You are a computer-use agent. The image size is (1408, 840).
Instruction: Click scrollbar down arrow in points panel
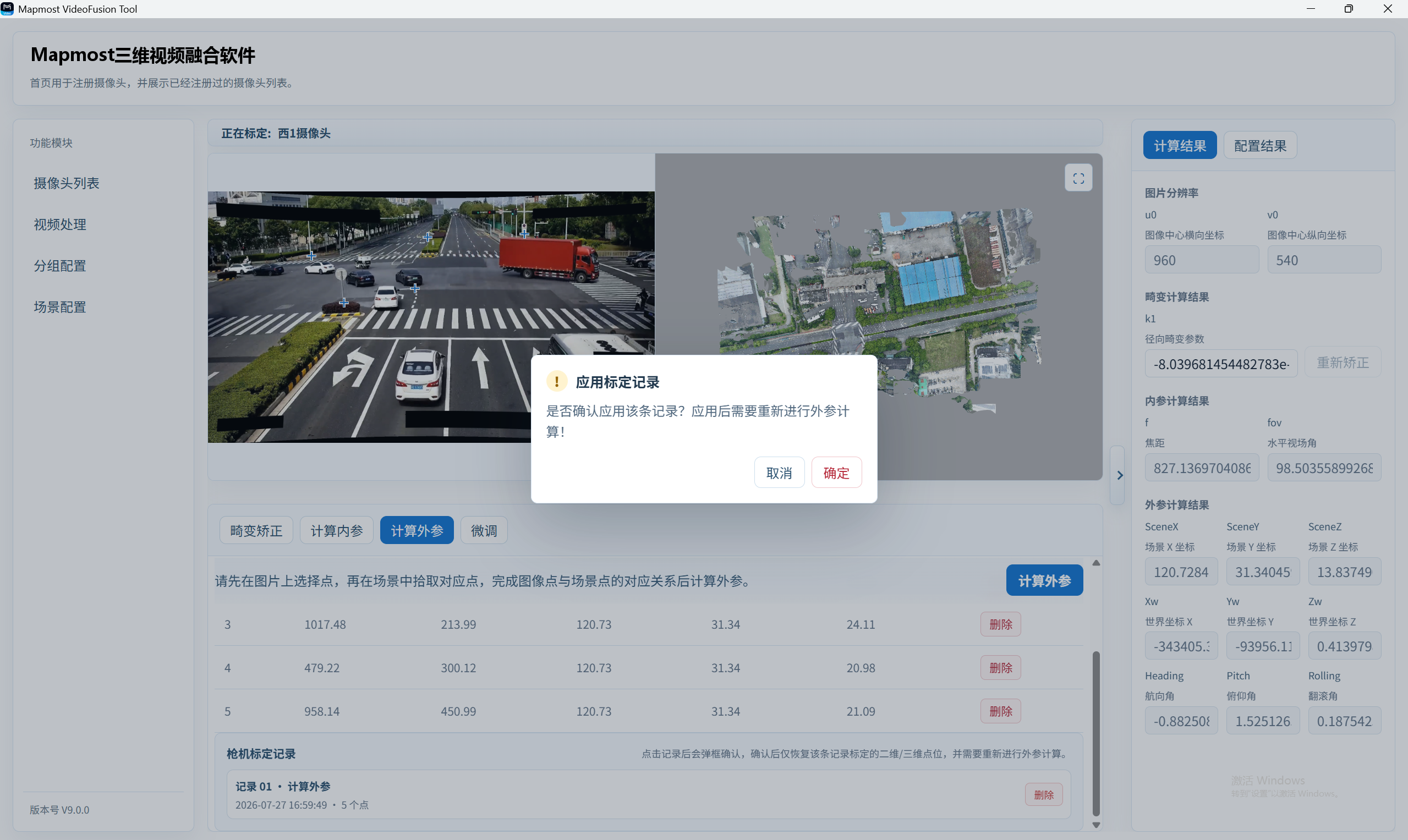[x=1095, y=825]
